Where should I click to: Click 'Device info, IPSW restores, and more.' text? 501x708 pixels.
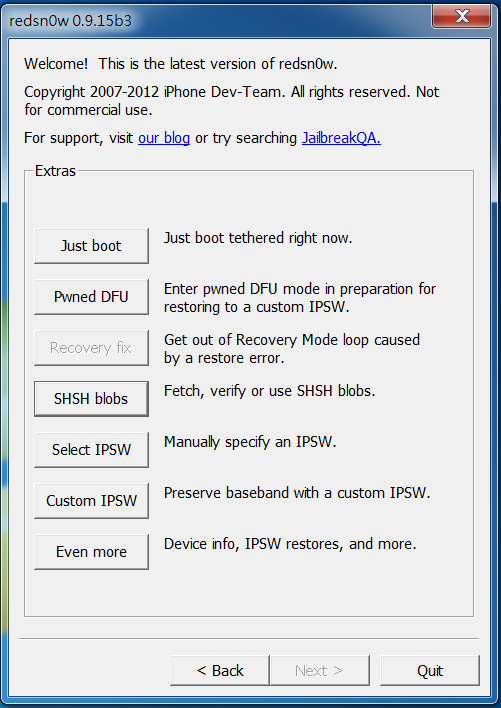290,544
